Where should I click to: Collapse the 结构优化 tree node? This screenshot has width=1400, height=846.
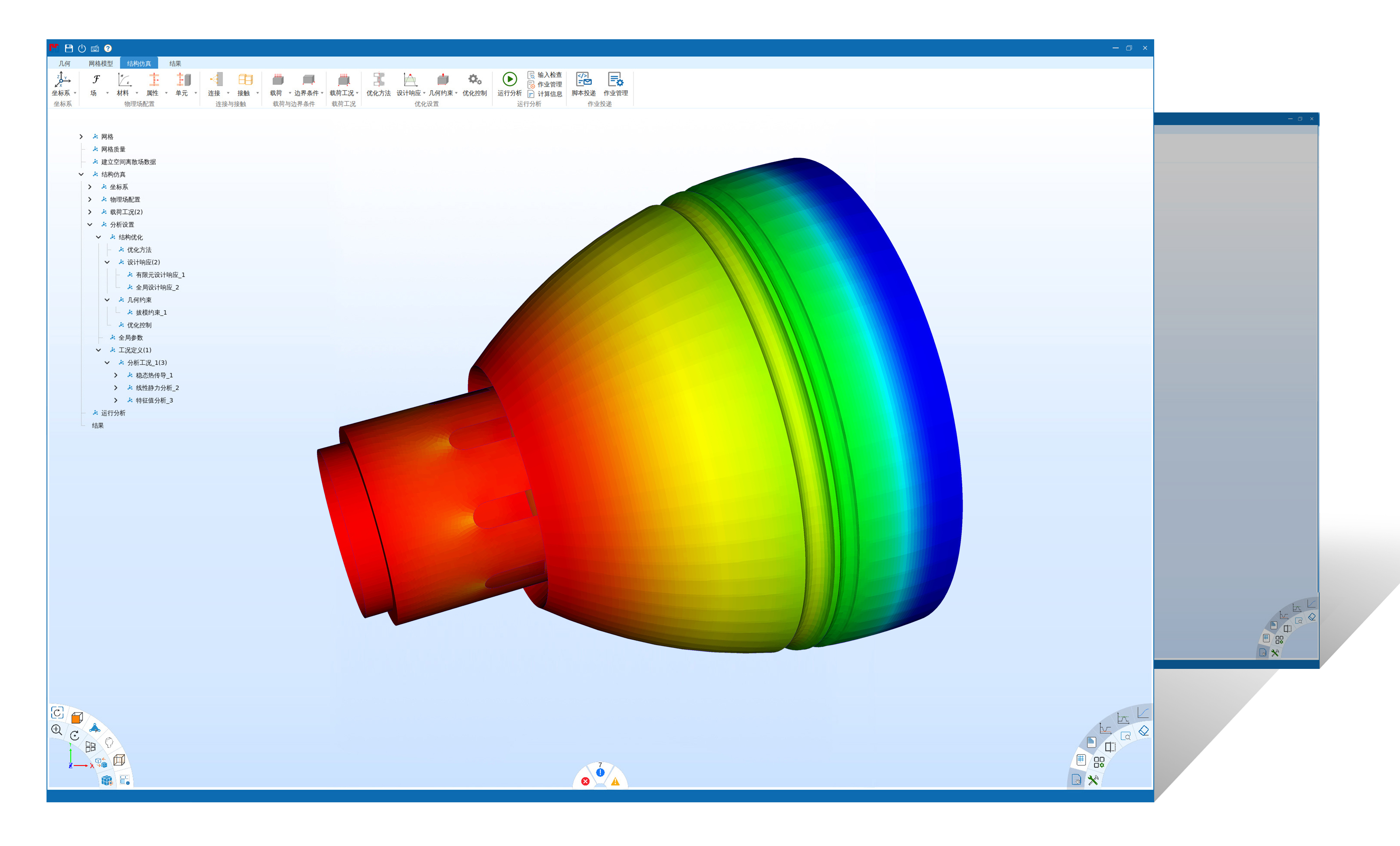click(98, 237)
